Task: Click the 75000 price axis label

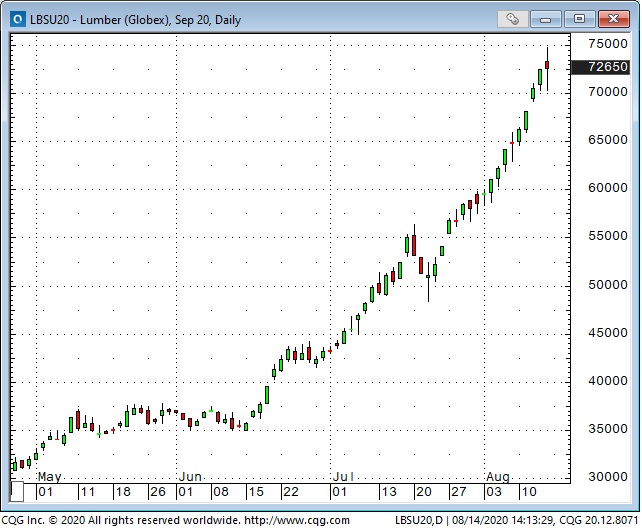Action: pos(608,43)
